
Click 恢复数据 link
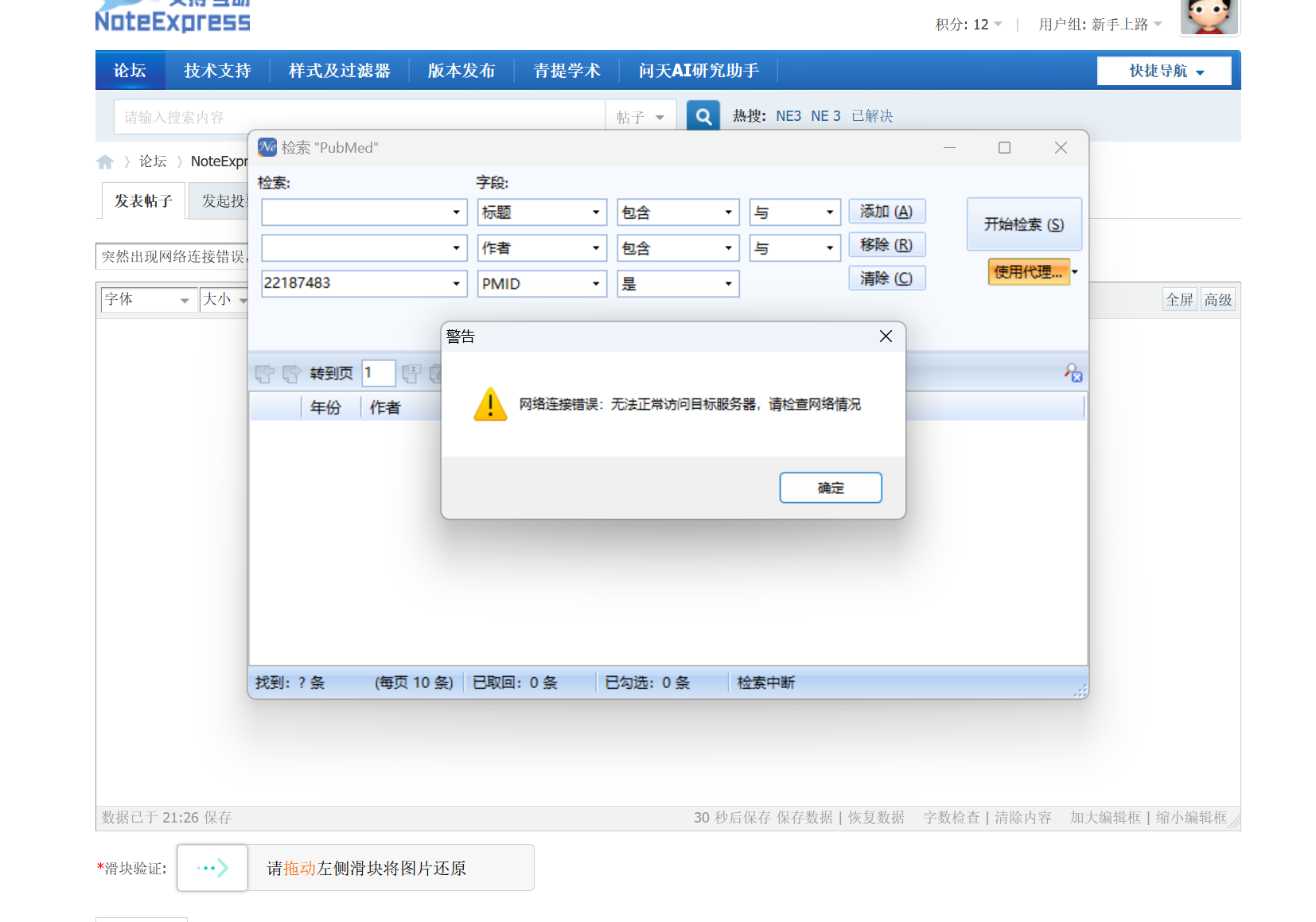[876, 818]
